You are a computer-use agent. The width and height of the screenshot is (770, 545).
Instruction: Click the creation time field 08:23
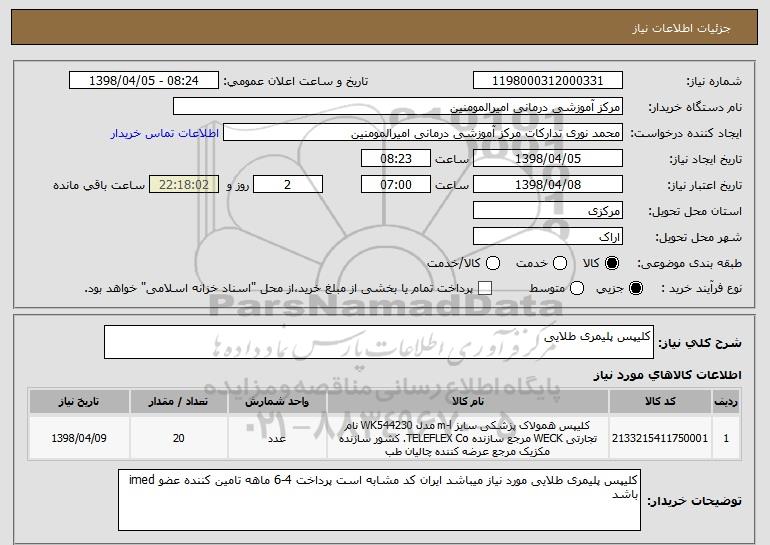point(396,159)
